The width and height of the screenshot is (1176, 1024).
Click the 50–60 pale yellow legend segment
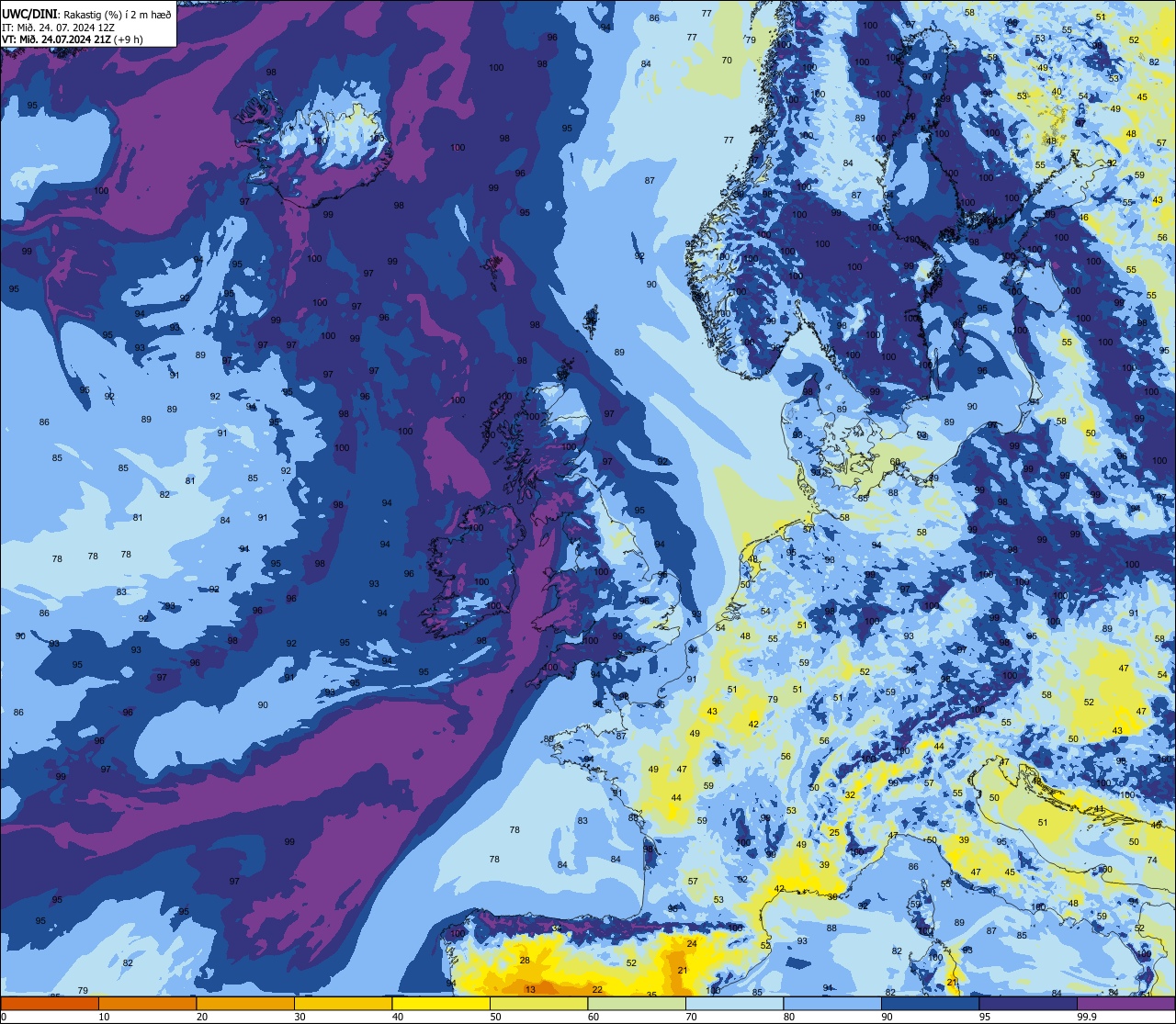tap(538, 1003)
